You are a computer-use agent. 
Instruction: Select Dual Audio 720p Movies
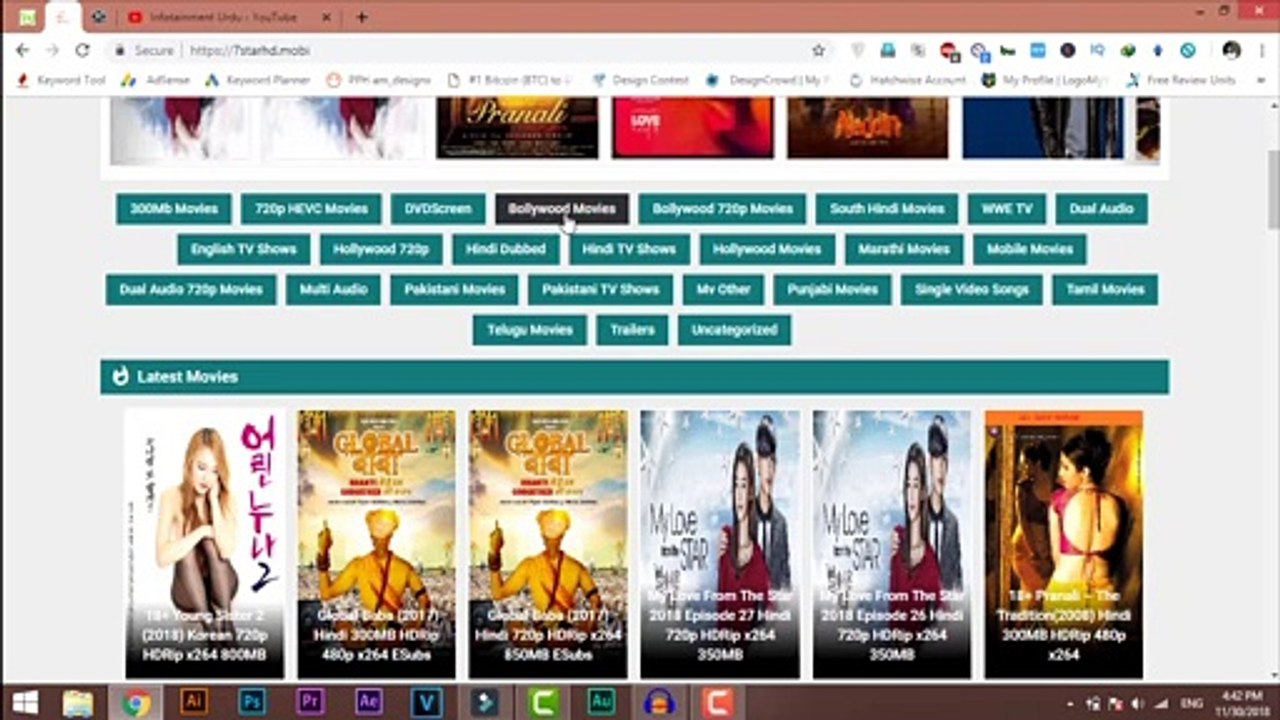tap(191, 289)
